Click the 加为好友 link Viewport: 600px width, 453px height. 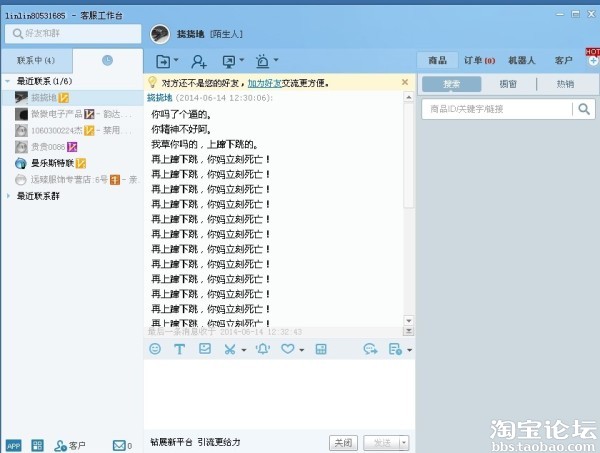264,83
